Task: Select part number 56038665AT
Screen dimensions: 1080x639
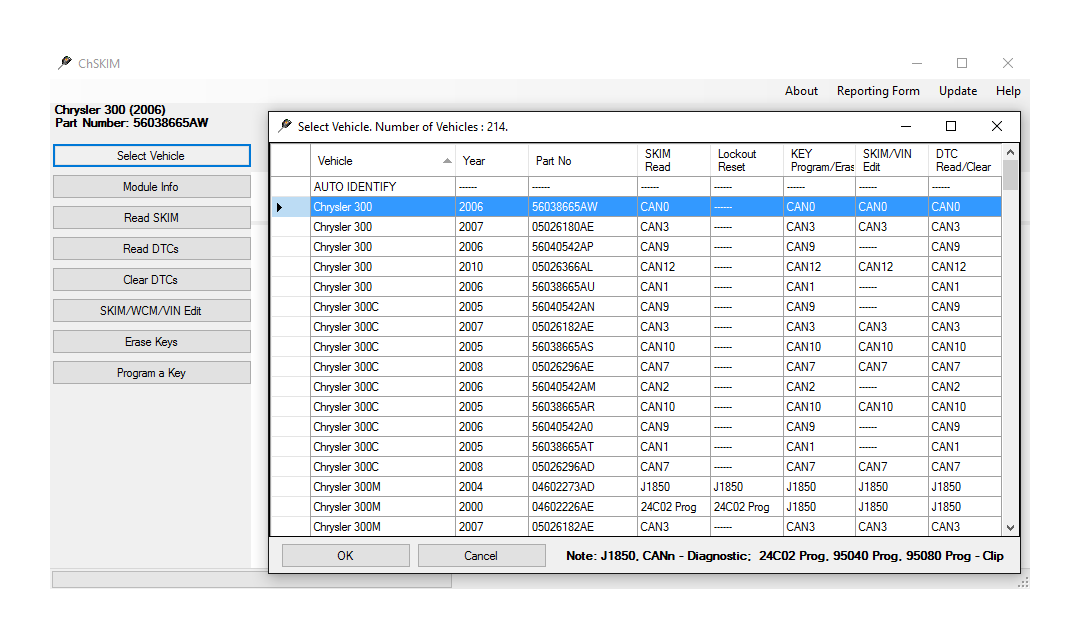Action: [583, 446]
